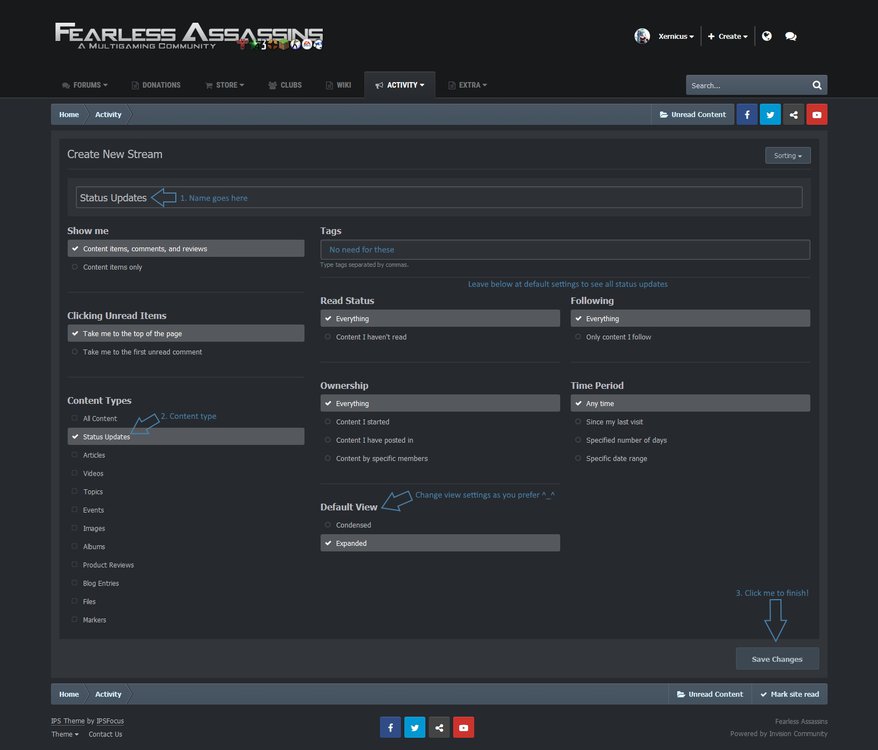Screen dimensions: 878x750
Task: Expand the Store menu
Action: click(x=225, y=85)
